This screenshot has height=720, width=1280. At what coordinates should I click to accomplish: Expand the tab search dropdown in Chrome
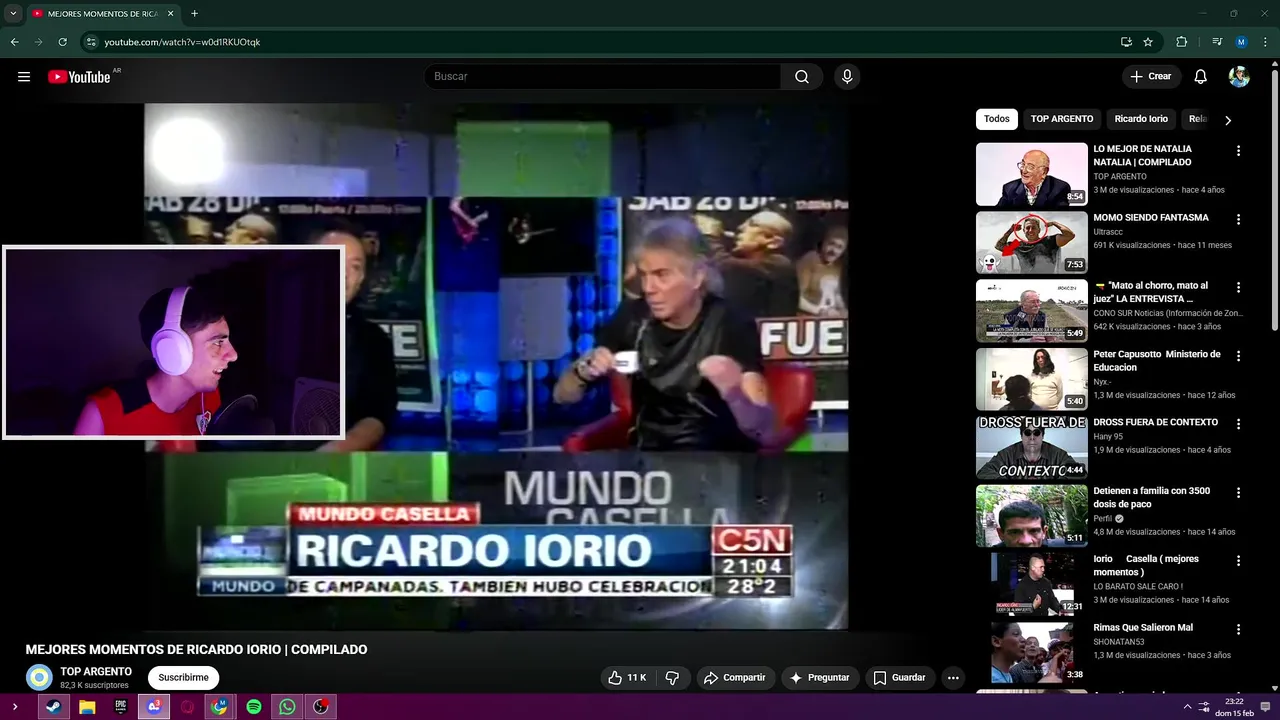click(x=13, y=14)
